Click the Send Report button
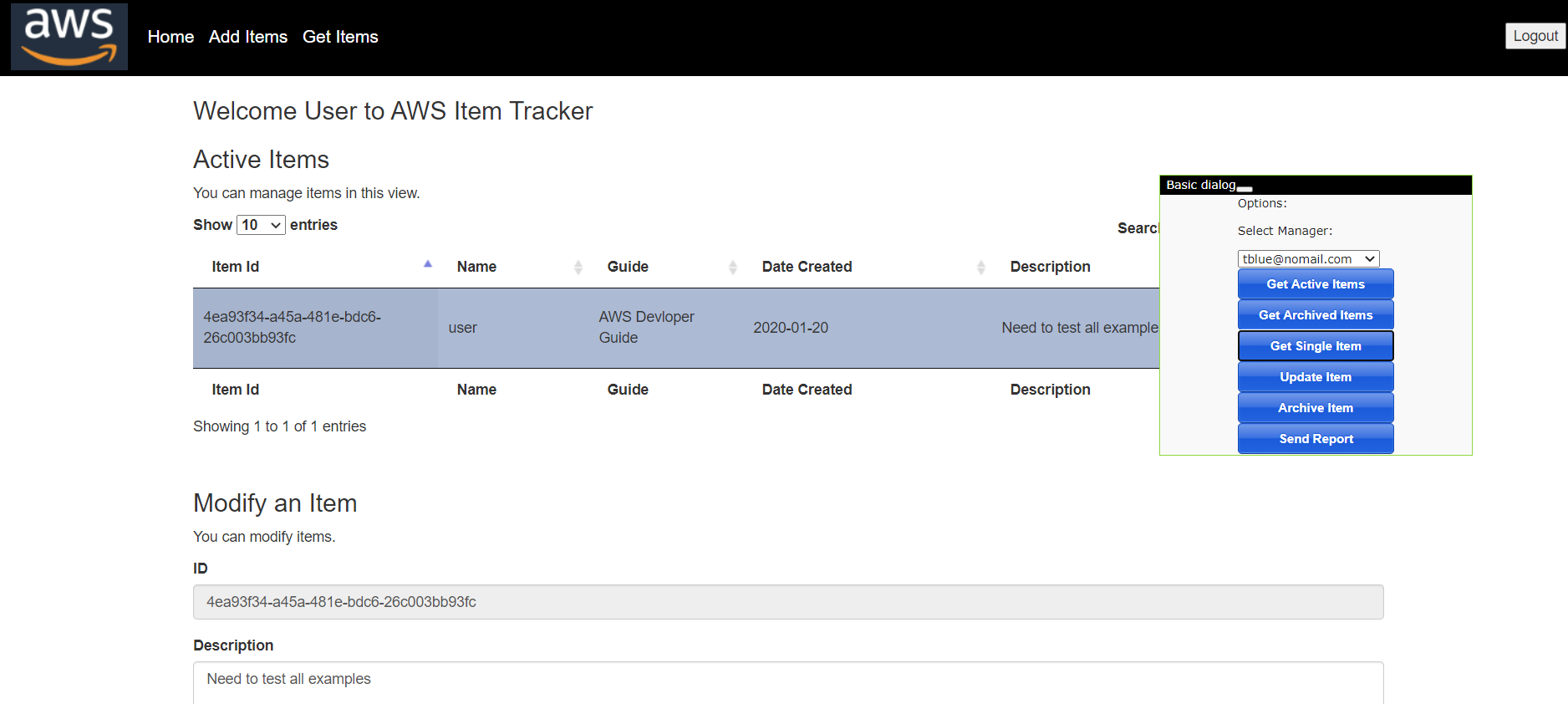Screen dimensions: 1568x704 tap(1315, 439)
